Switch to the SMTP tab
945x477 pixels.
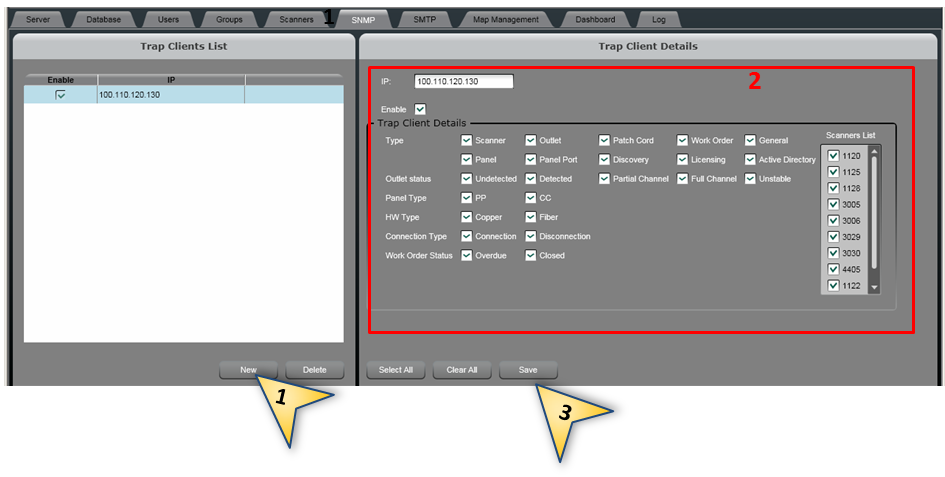coord(424,19)
